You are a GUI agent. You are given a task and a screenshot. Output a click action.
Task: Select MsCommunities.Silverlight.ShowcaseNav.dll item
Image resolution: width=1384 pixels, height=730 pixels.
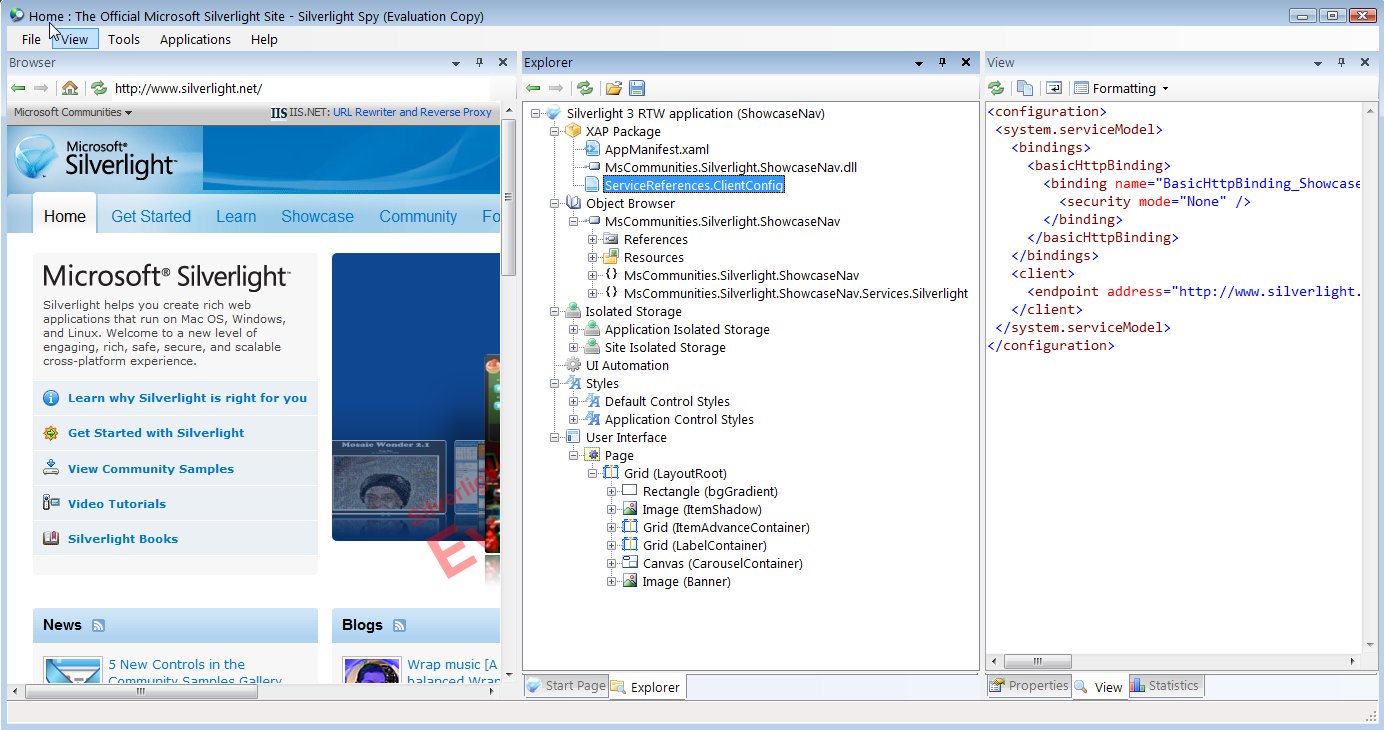(x=731, y=167)
